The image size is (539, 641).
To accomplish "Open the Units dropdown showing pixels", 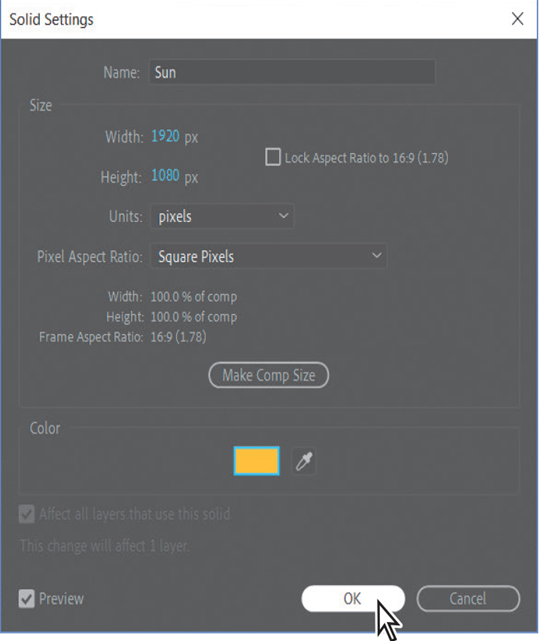I will click(x=222, y=216).
